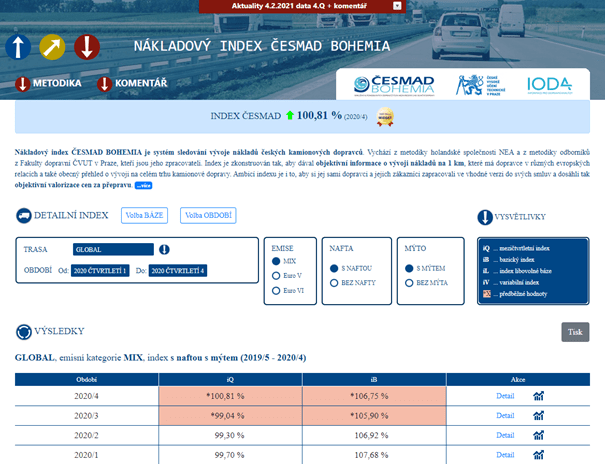Viewport: 605px width, 464px height.
Task: Open Detail link for period 2020/2
Action: point(505,435)
